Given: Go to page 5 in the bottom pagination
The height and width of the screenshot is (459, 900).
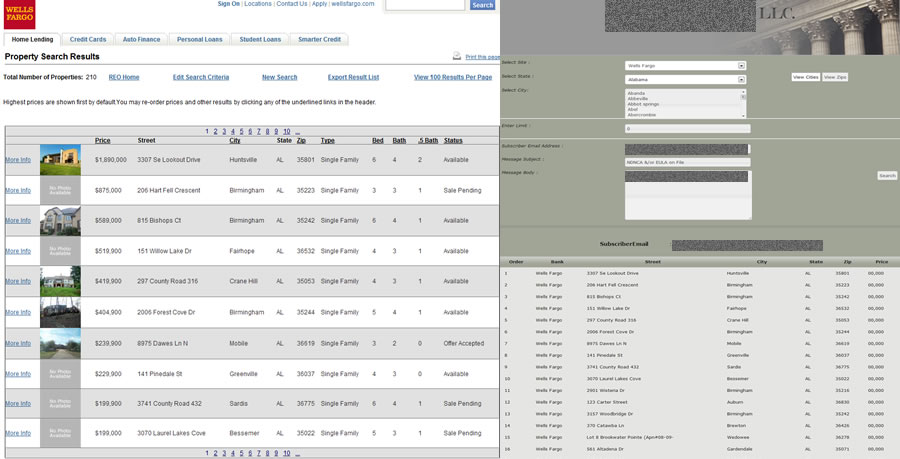Looking at the screenshot, I should click(241, 453).
